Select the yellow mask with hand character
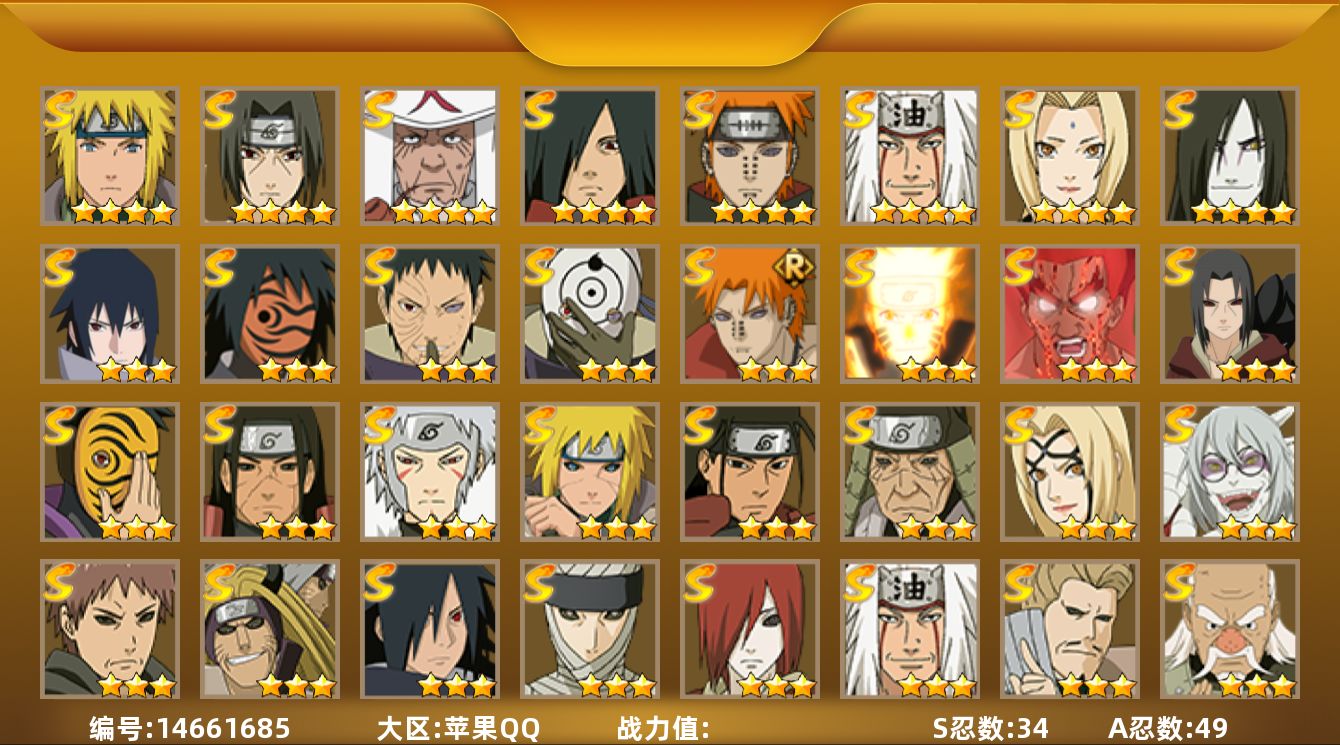Image resolution: width=1340 pixels, height=745 pixels. pyautogui.click(x=109, y=472)
